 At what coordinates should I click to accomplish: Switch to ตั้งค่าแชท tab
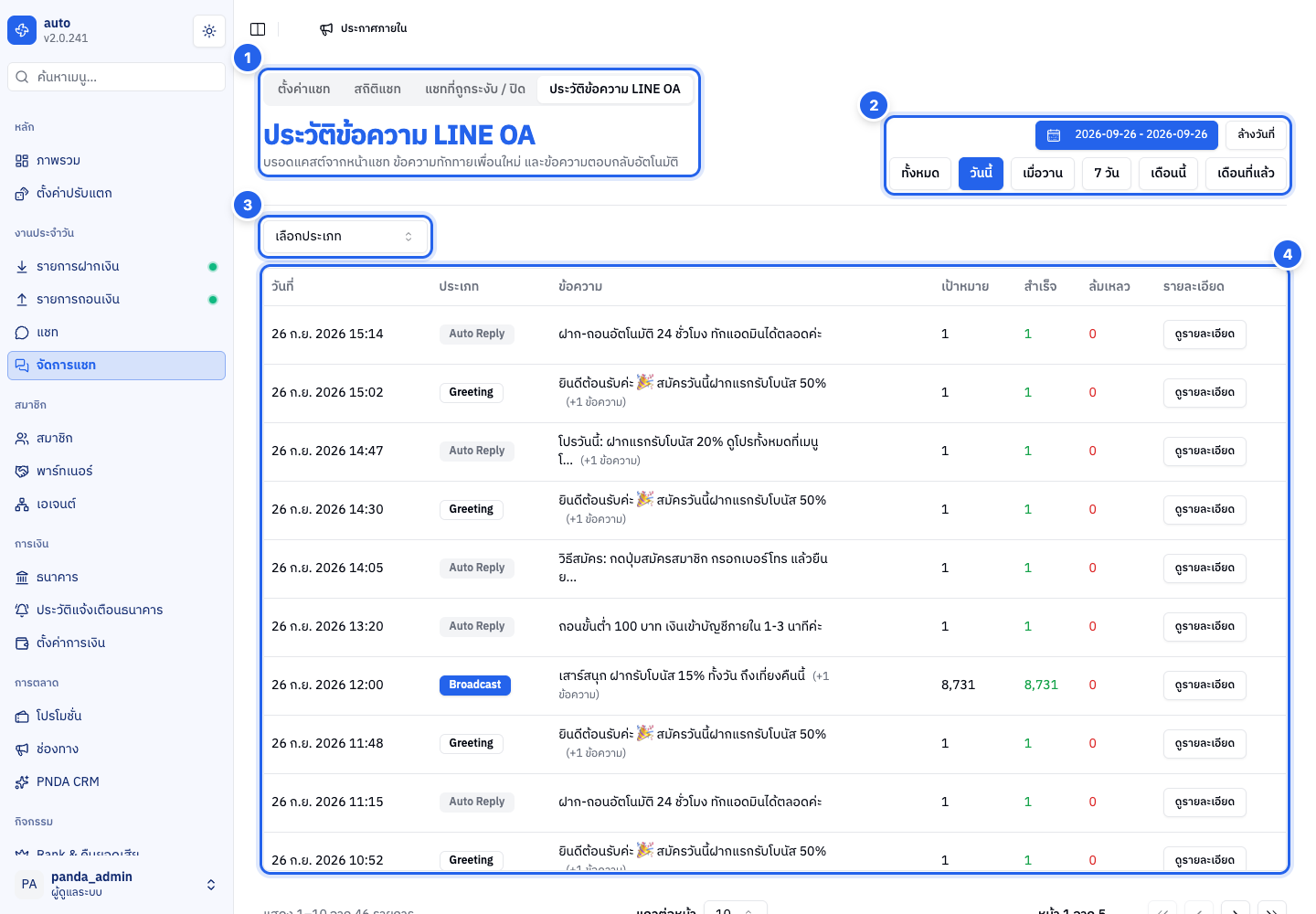point(304,89)
